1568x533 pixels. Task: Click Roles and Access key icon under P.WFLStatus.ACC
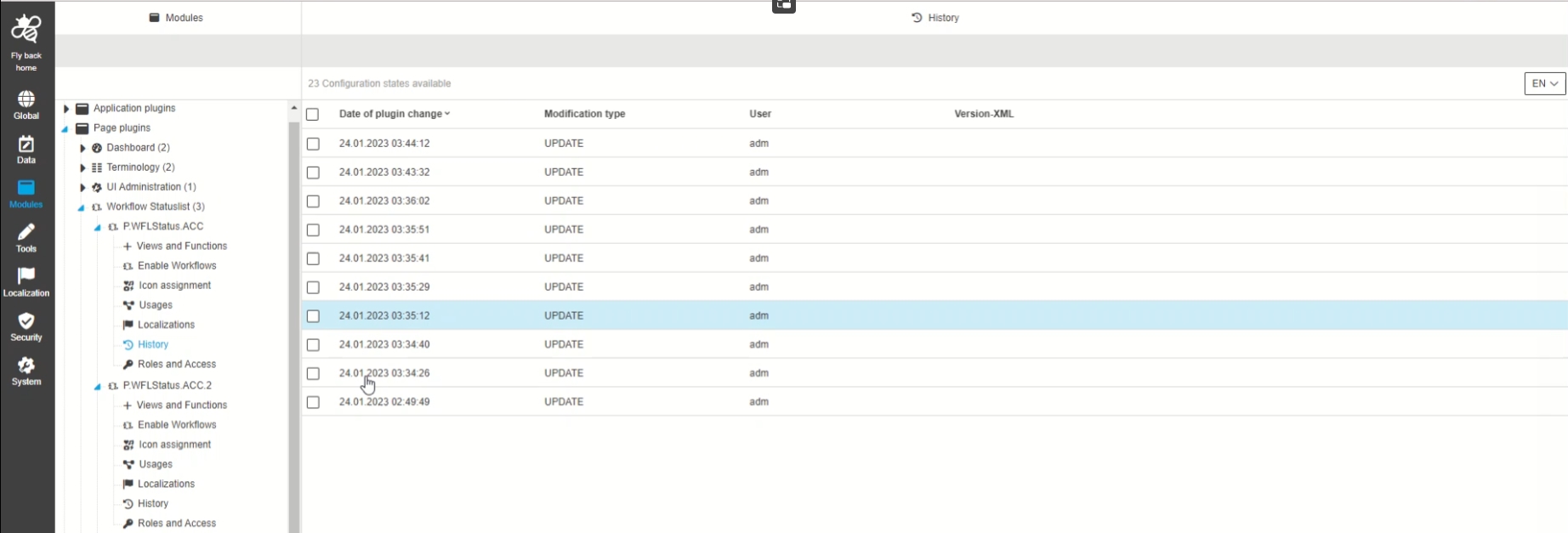point(128,365)
